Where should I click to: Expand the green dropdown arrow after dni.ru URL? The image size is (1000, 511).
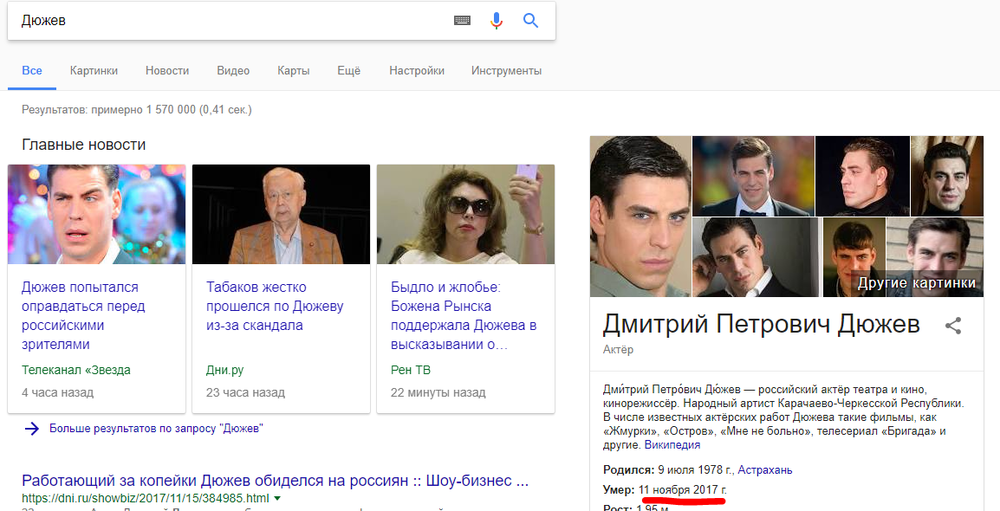coord(277,498)
